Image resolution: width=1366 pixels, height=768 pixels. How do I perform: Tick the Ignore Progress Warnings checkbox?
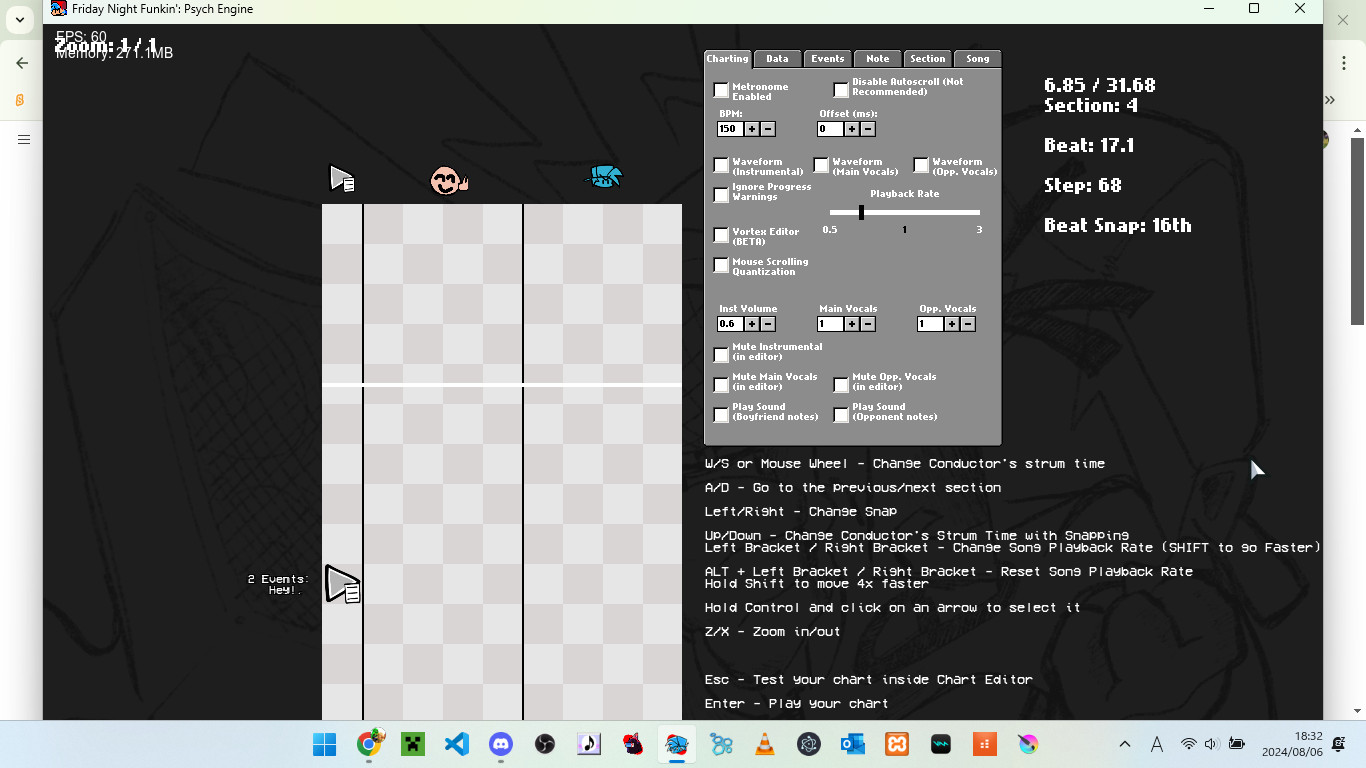[x=721, y=195]
